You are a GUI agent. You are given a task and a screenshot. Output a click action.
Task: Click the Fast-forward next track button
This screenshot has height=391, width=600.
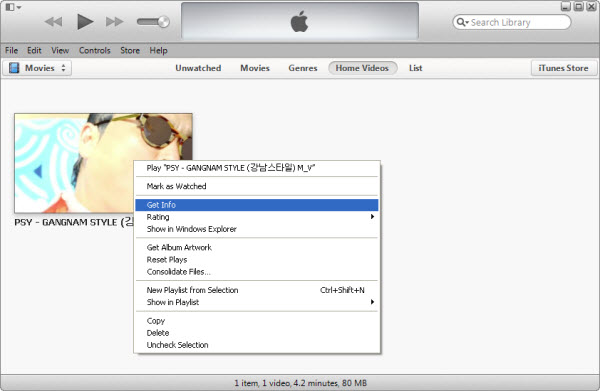point(114,22)
